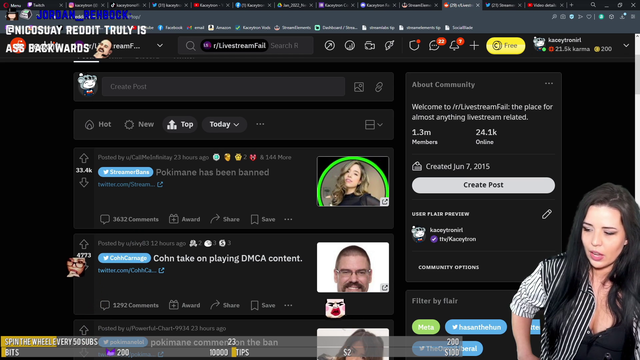View 3632 Comments on Pokimane post
Image resolution: width=640 pixels, height=360 pixels.
click(129, 219)
